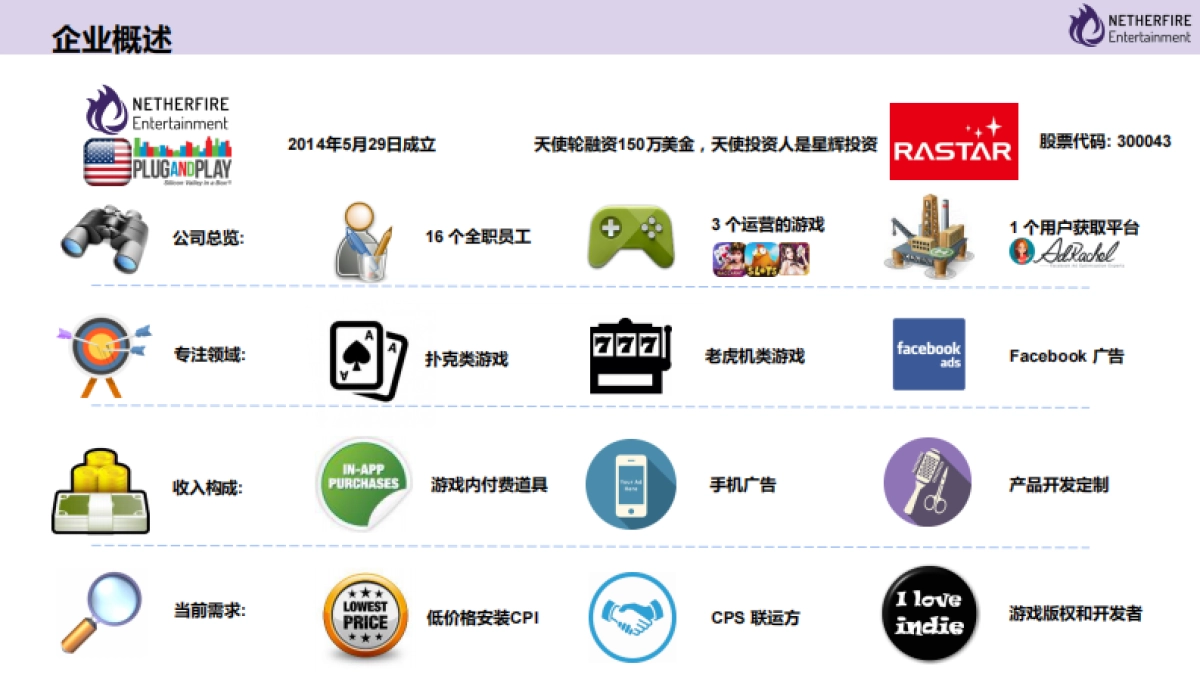Click the black I love indie badge
This screenshot has height=675, width=1200.
(927, 615)
